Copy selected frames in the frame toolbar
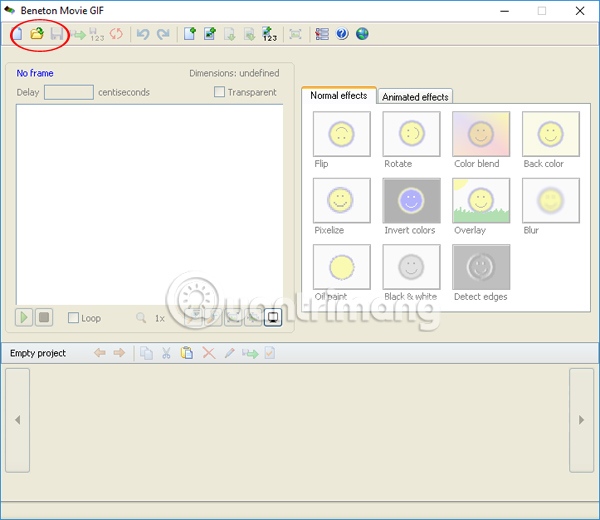Screen dimensions: 600x520 pos(146,353)
